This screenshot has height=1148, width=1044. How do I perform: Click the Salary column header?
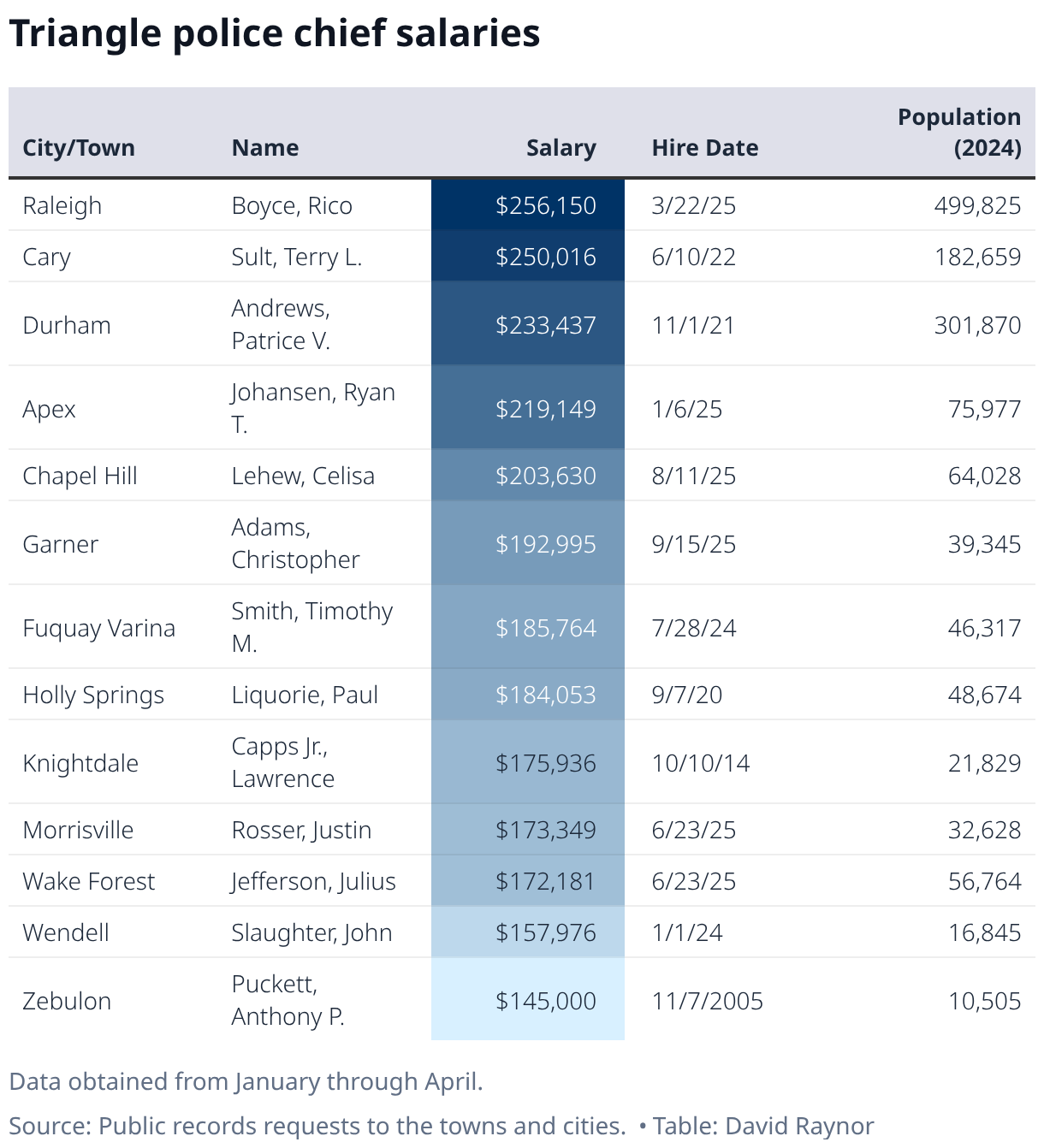(561, 148)
